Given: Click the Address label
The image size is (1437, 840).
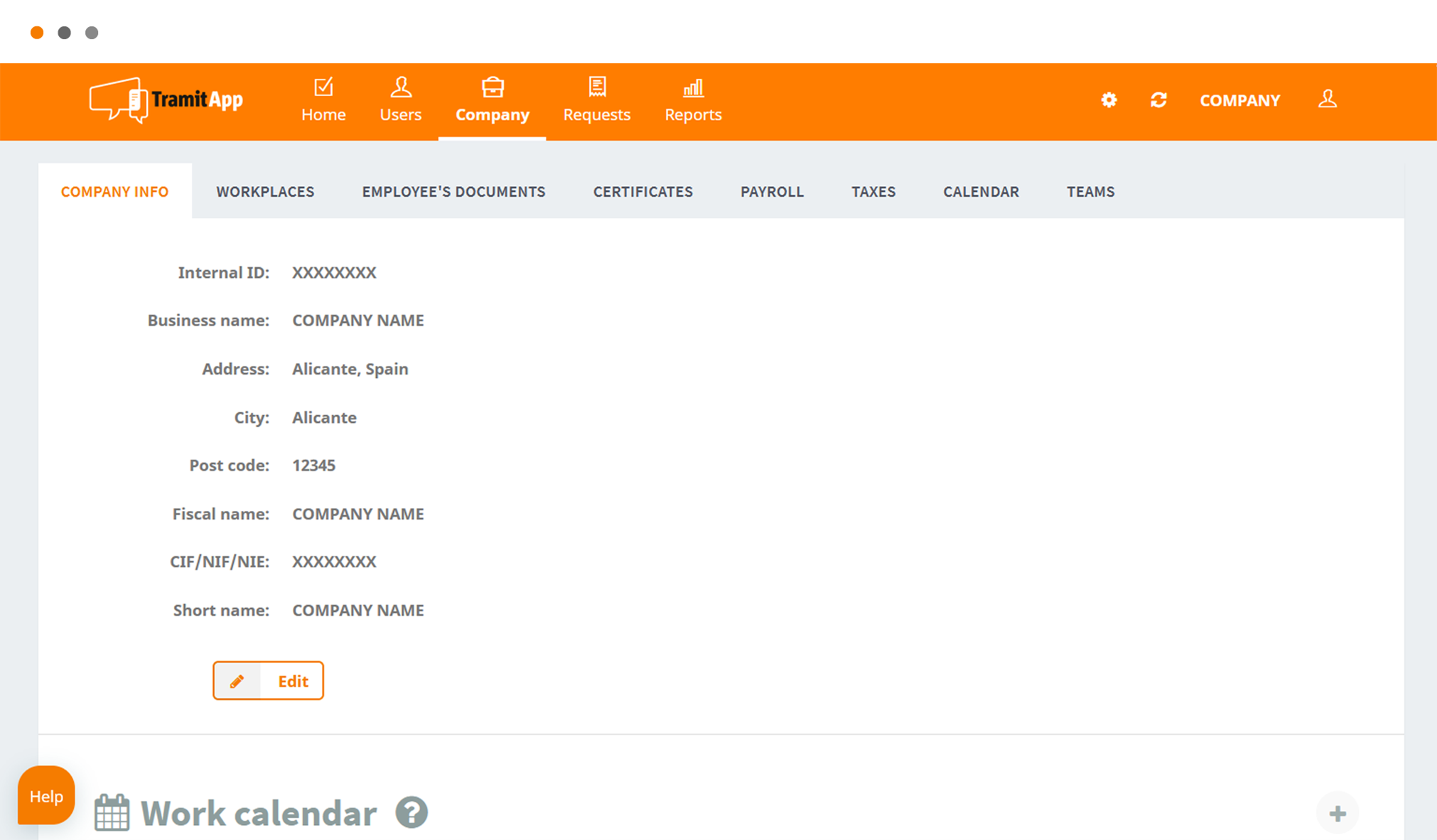Looking at the screenshot, I should pyautogui.click(x=236, y=369).
